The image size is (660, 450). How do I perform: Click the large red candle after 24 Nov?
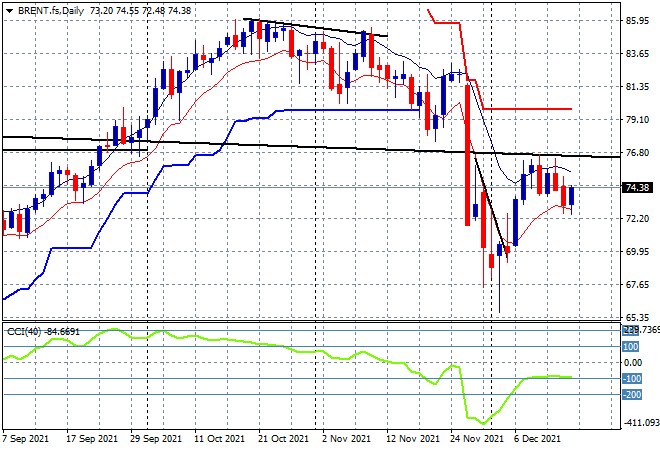[x=467, y=155]
